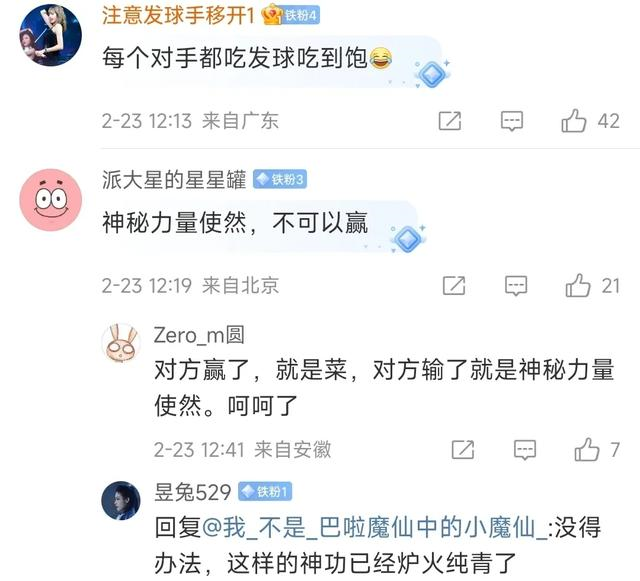The height and width of the screenshot is (581, 640).
Task: Tap the 铁粉3 fan badge
Action: click(280, 180)
